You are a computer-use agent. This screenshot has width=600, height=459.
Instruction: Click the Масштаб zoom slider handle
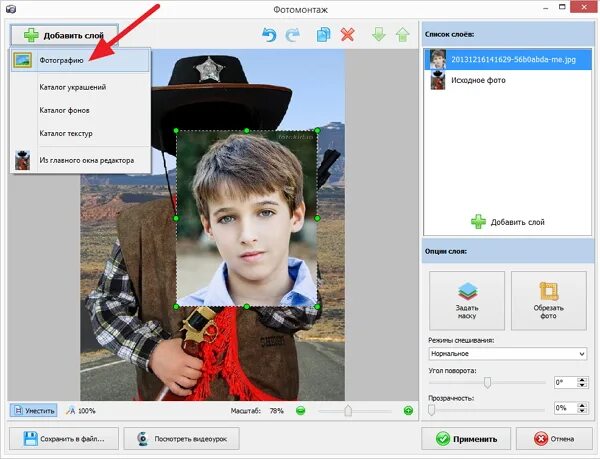point(348,411)
